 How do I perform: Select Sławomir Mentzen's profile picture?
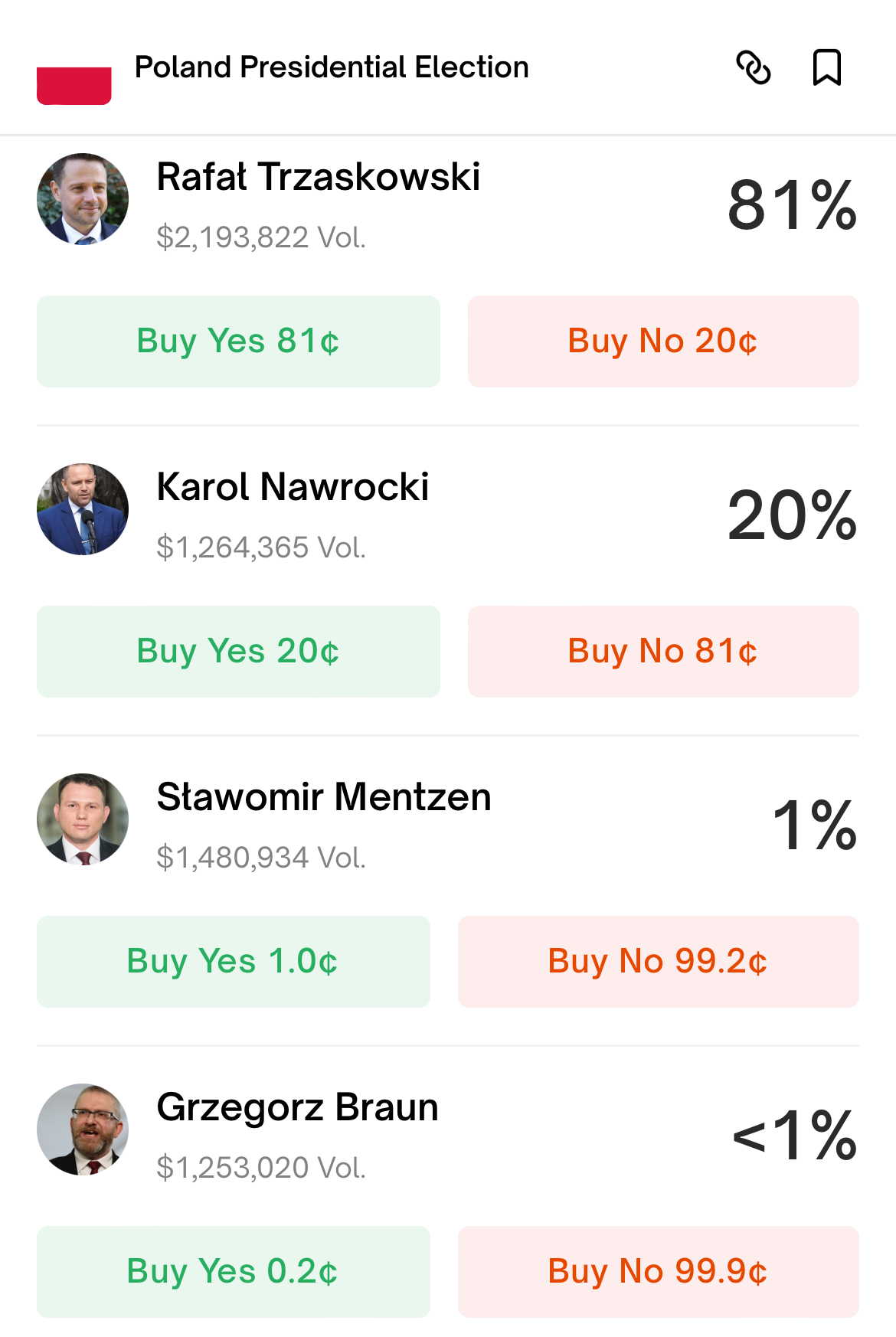click(83, 819)
